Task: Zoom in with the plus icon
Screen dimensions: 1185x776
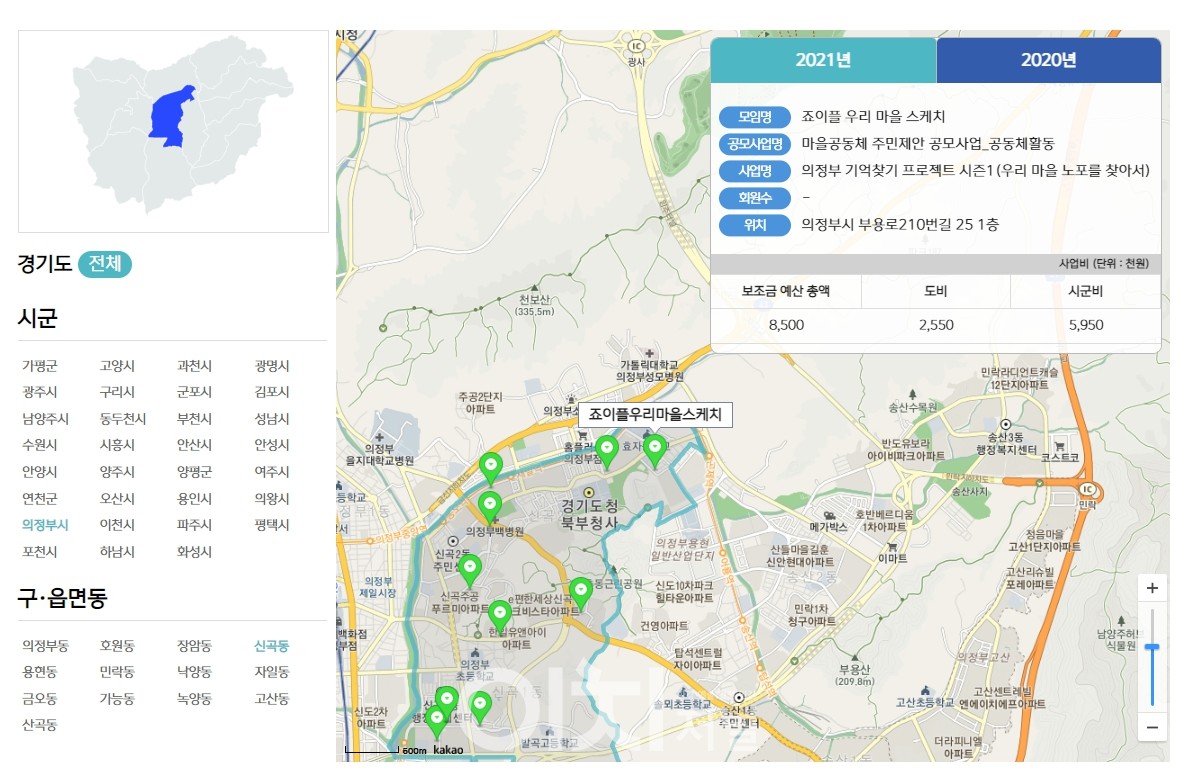Action: 1153,587
